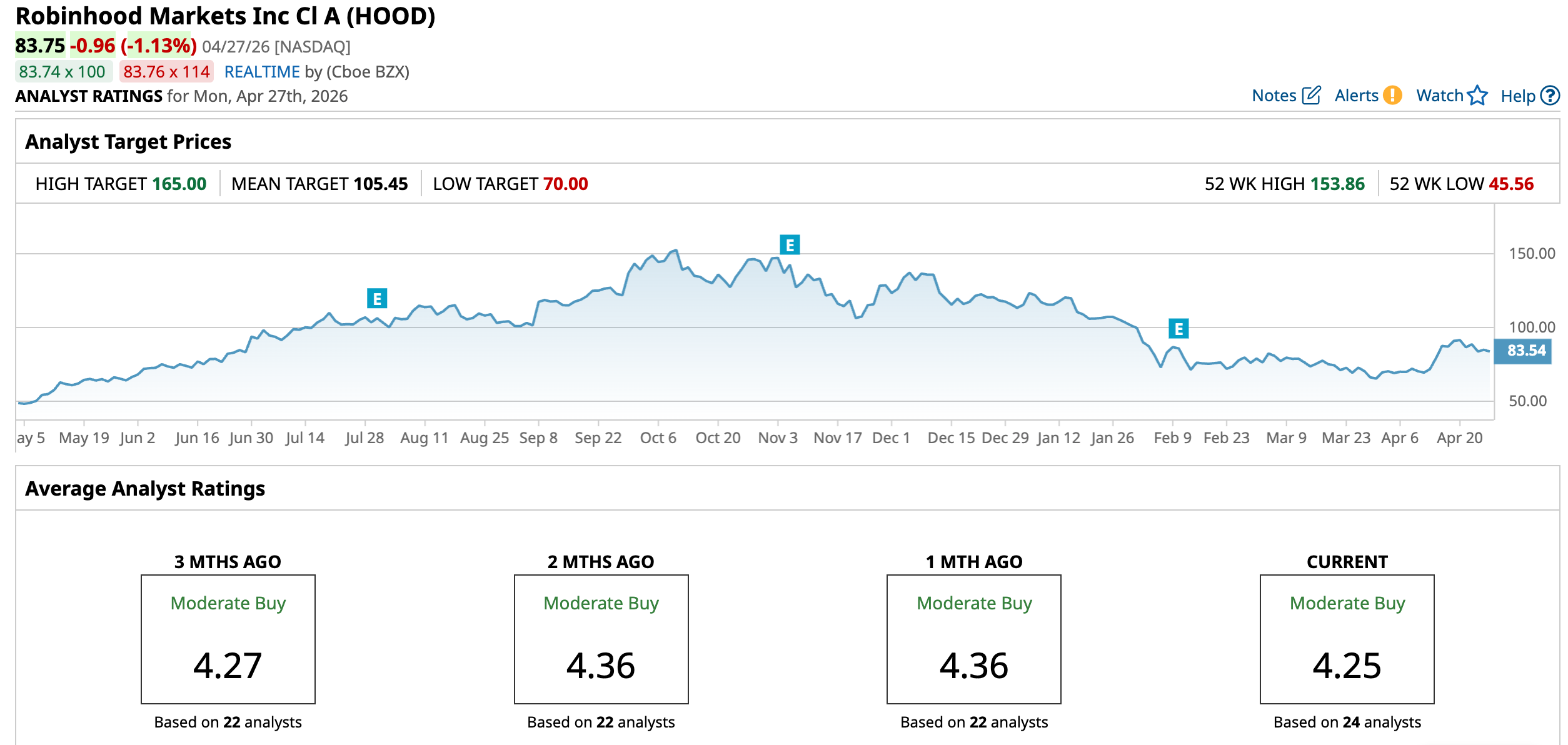Click the Notes pencil edit icon
This screenshot has width=1568, height=745.
[x=1311, y=96]
